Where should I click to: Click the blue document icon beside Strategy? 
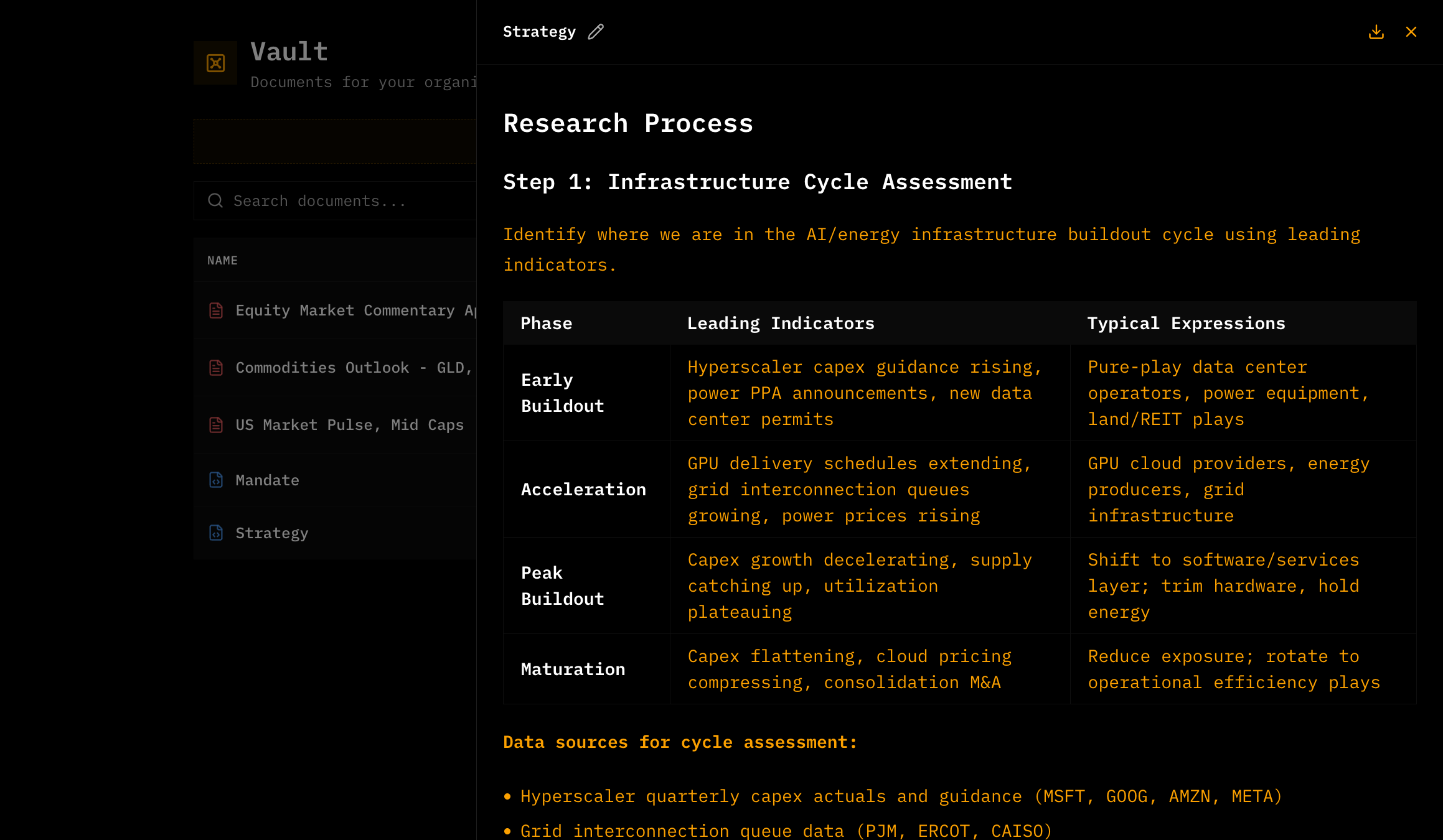[215, 533]
